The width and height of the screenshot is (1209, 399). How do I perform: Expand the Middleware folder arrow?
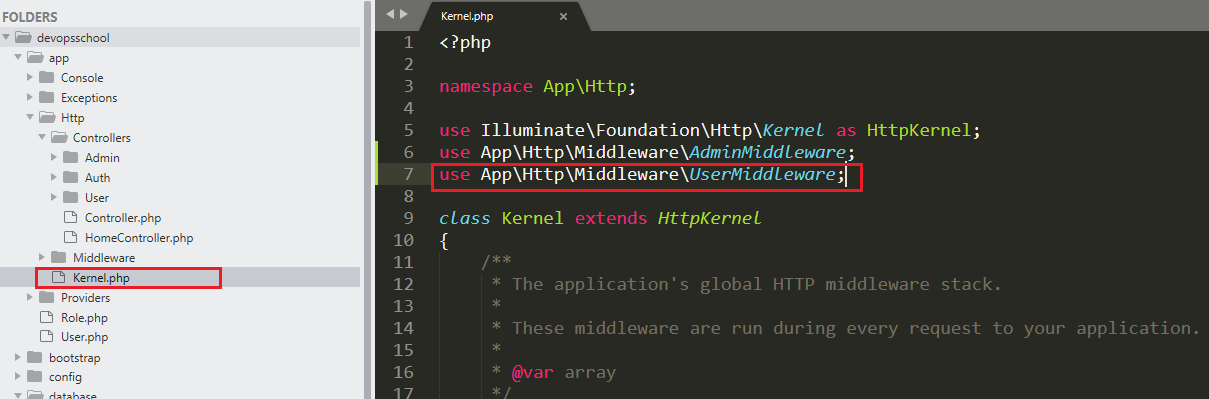42,258
